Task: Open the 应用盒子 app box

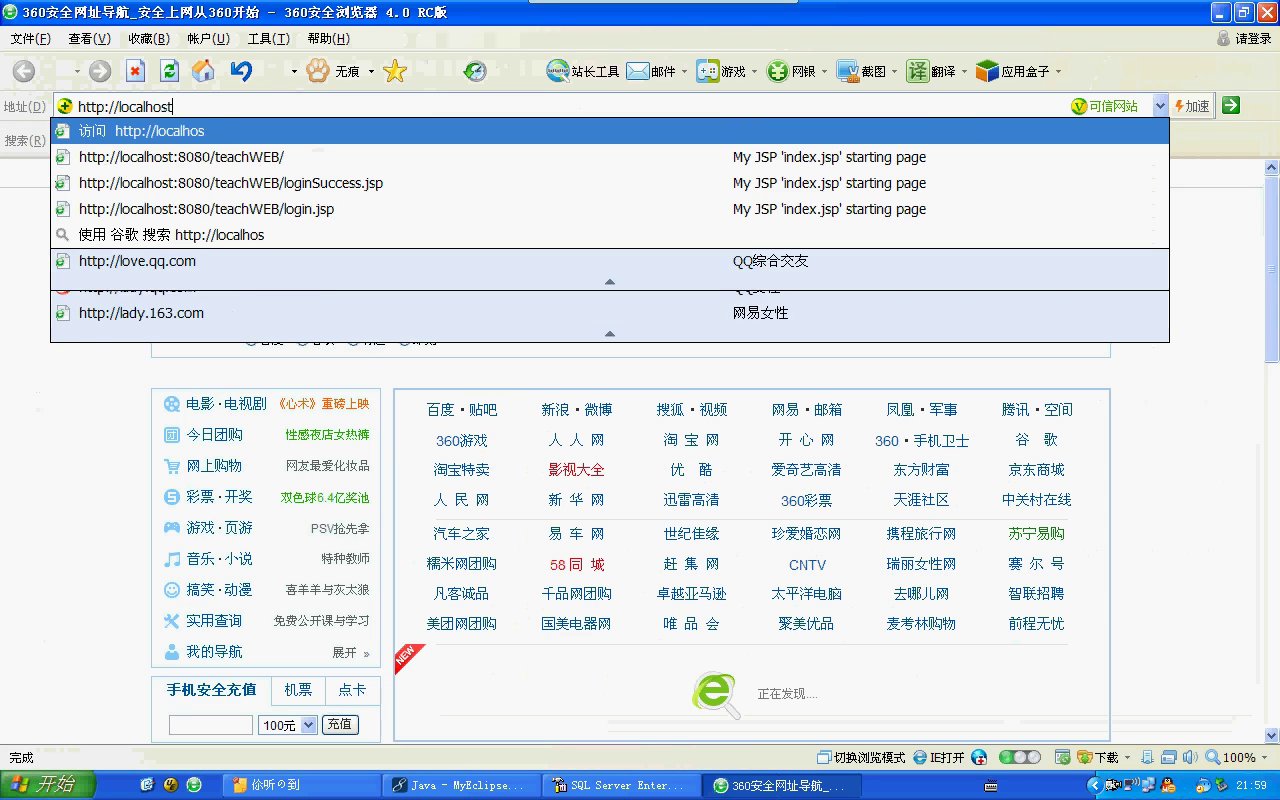Action: click(1013, 71)
